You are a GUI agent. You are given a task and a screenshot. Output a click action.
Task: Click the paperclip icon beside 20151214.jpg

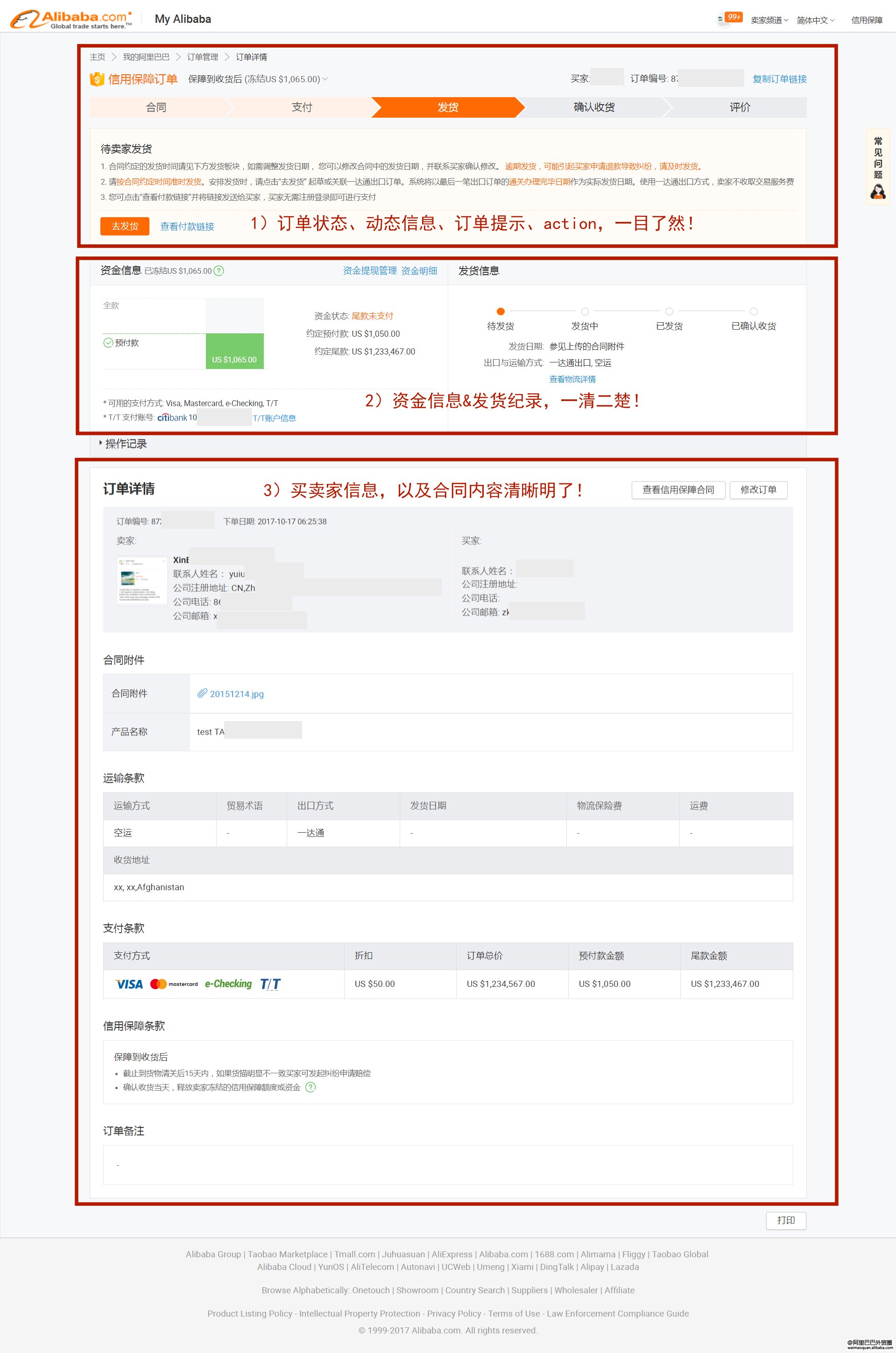click(202, 694)
